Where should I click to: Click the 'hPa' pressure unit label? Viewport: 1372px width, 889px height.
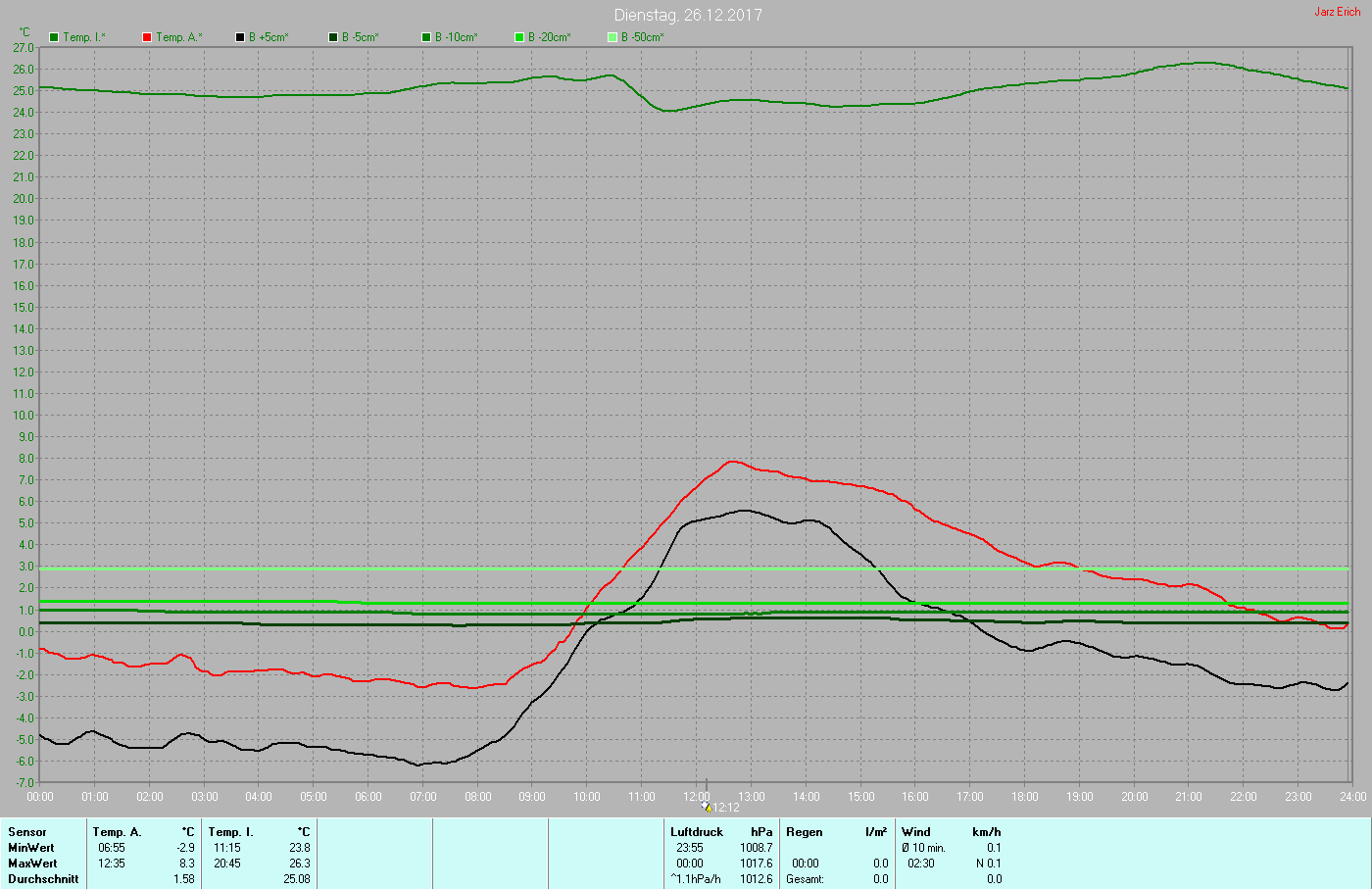click(761, 832)
